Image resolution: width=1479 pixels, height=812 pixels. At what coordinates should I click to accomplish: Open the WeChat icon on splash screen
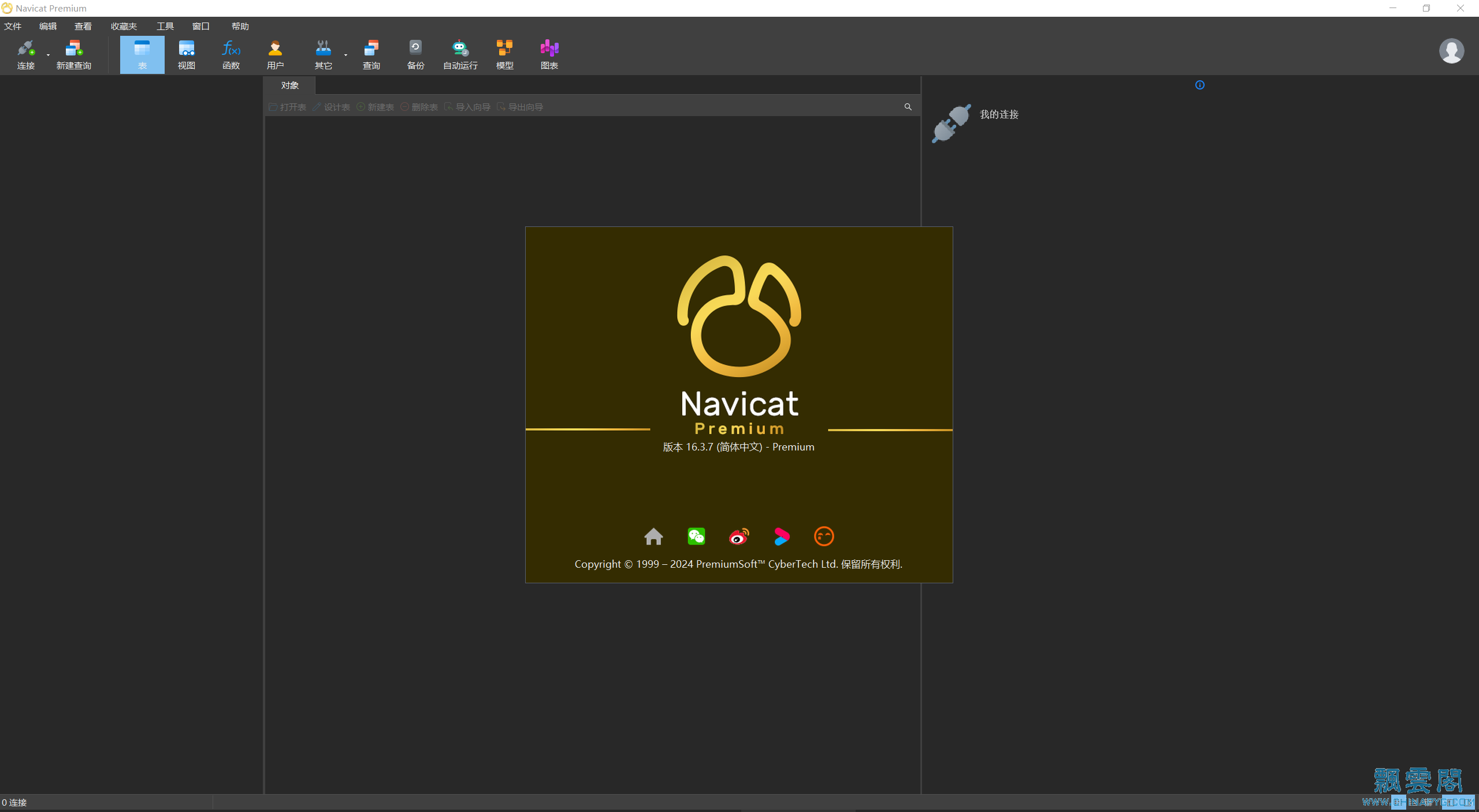click(x=696, y=537)
